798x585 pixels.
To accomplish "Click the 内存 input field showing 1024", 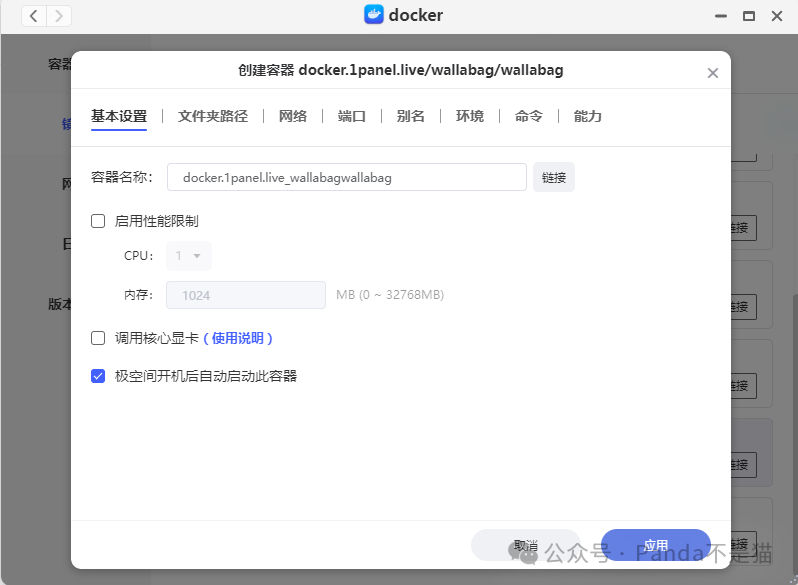I will [246, 295].
